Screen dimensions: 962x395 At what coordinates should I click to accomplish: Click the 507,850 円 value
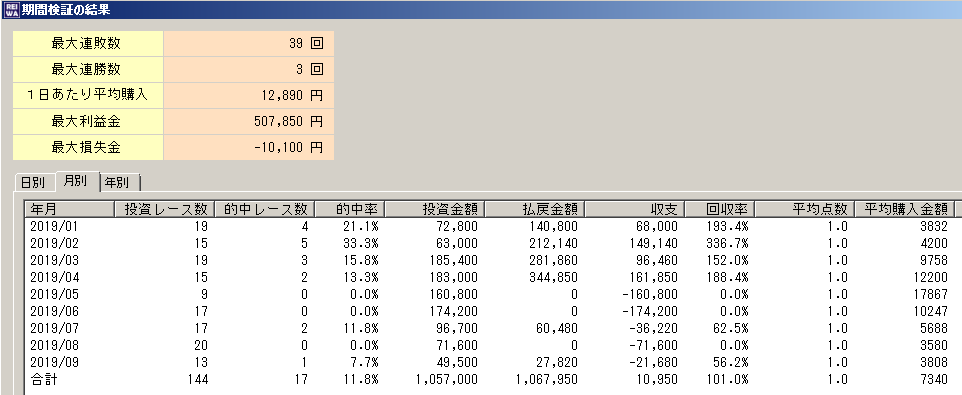[x=288, y=121]
